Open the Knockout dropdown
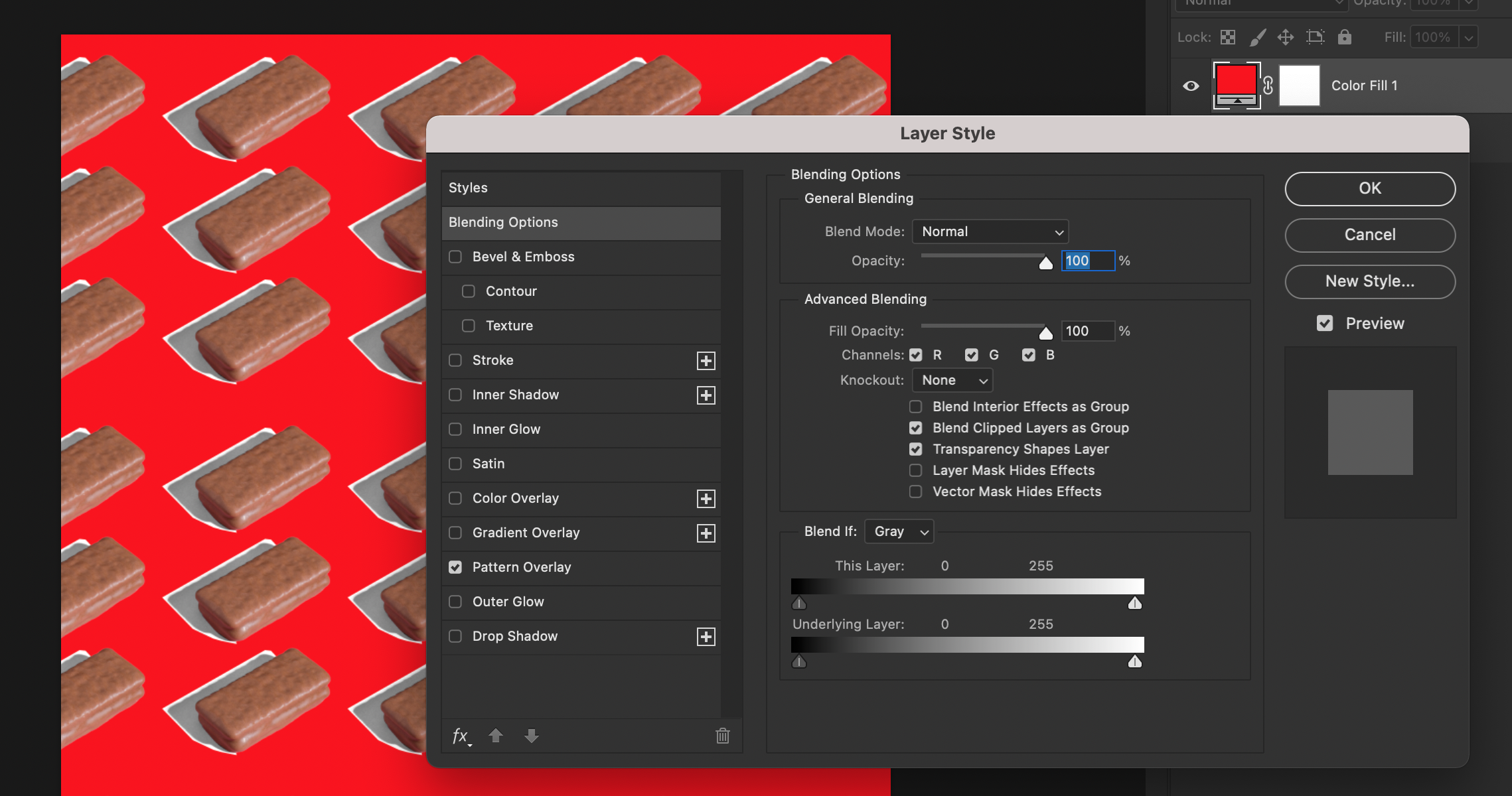The height and width of the screenshot is (796, 1512). (x=952, y=380)
